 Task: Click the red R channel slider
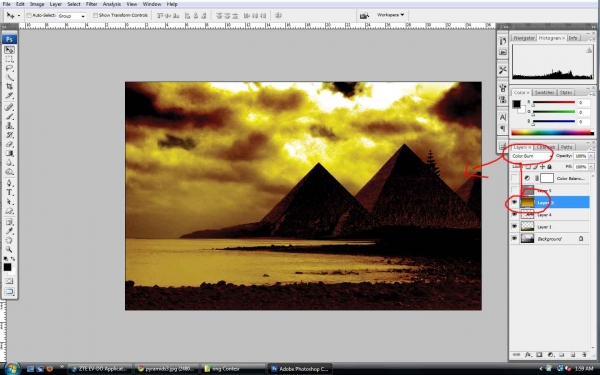(x=554, y=103)
